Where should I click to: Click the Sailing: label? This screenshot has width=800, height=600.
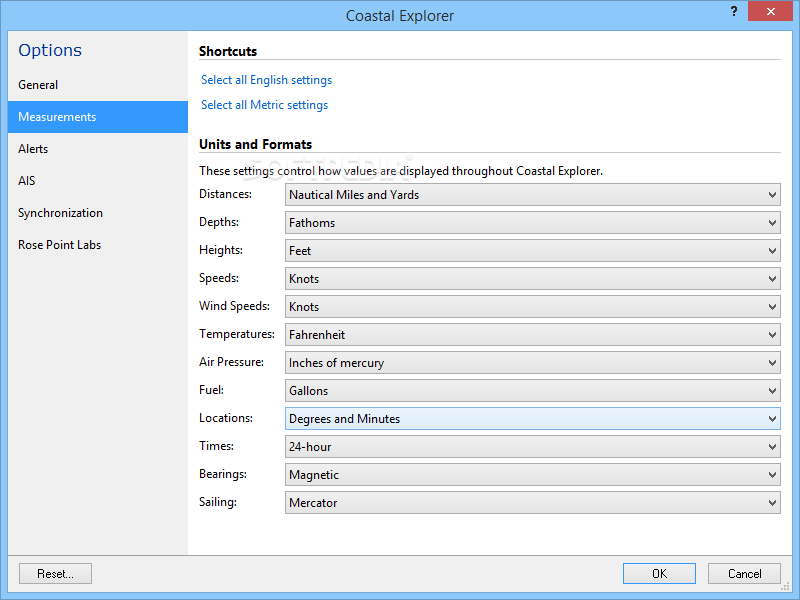click(x=218, y=503)
